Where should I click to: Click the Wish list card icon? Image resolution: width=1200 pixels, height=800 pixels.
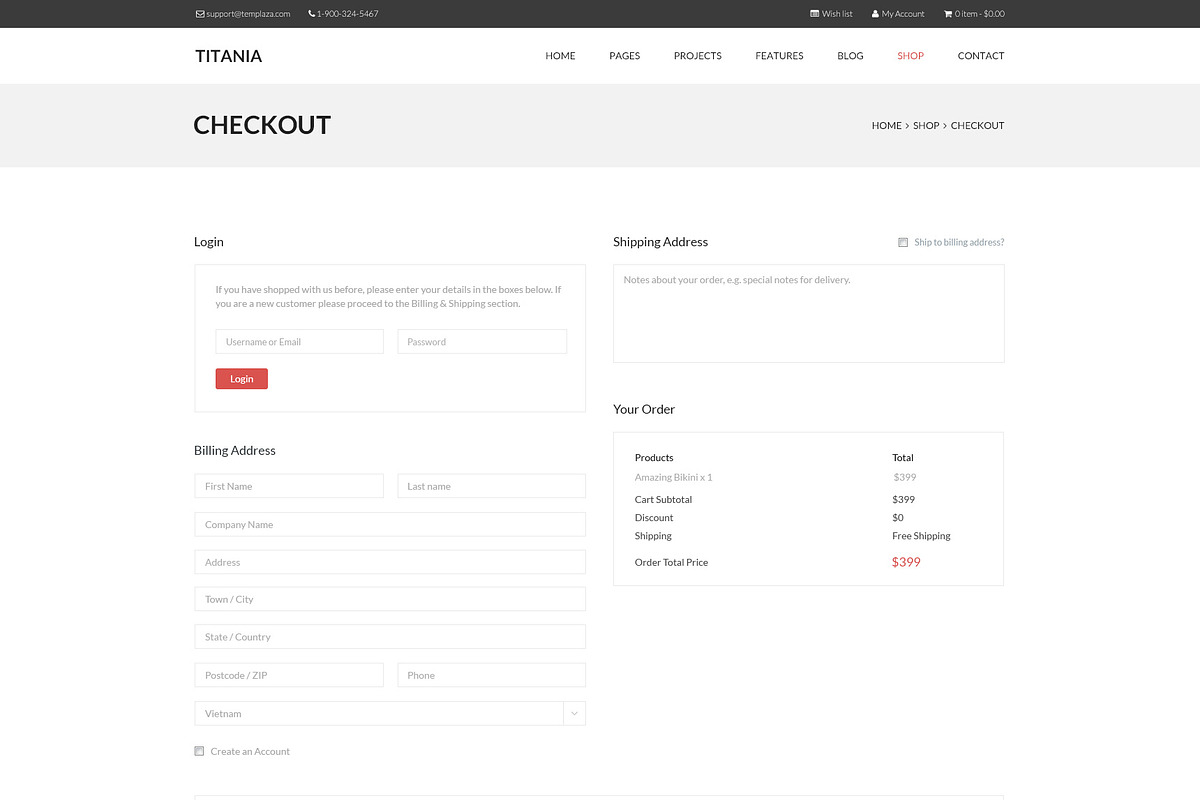tap(815, 14)
